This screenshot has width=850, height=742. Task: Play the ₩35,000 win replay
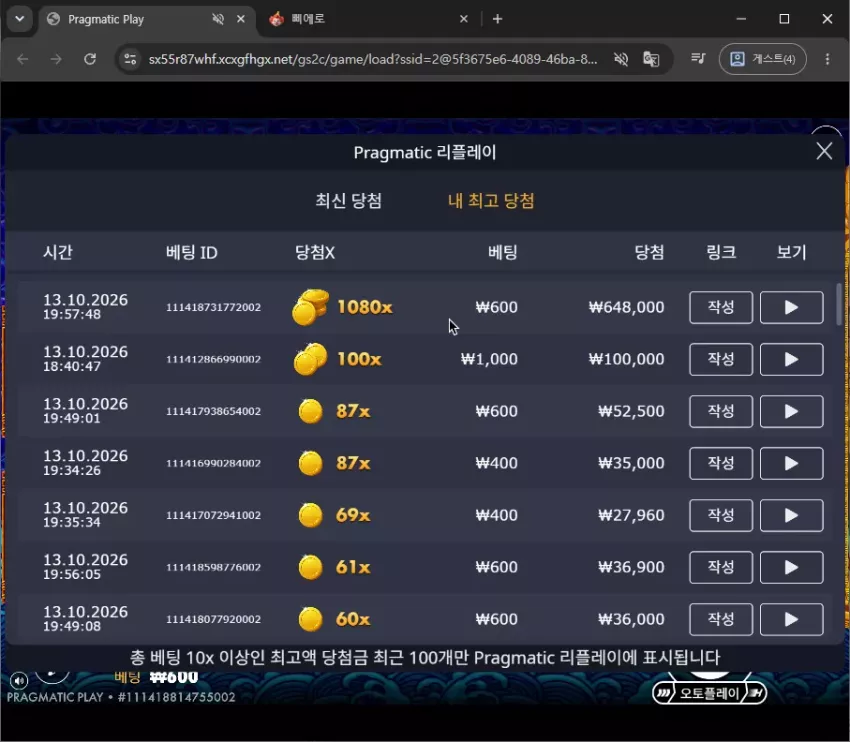click(x=791, y=463)
